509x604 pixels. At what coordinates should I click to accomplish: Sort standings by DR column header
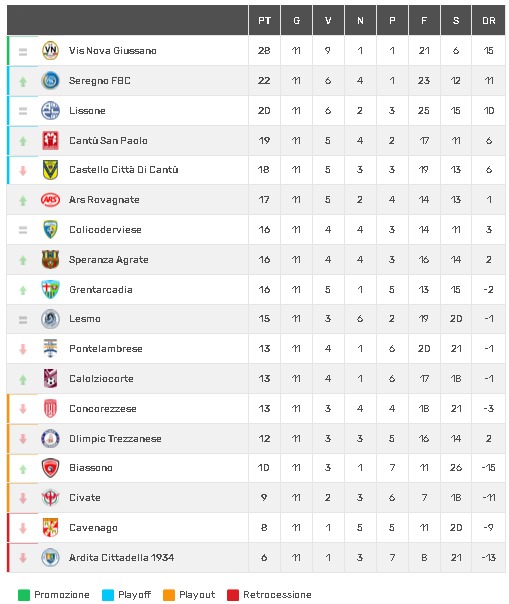click(x=489, y=20)
